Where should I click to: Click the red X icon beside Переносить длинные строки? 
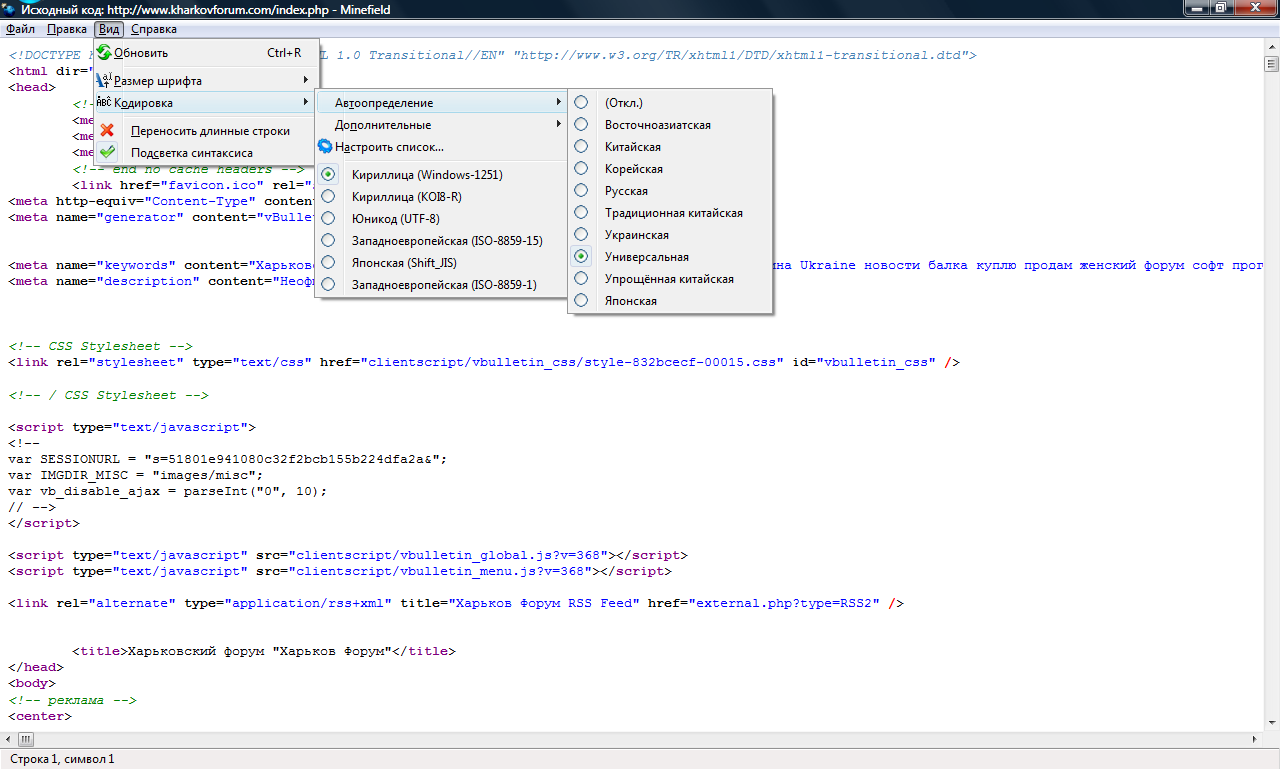(x=108, y=130)
